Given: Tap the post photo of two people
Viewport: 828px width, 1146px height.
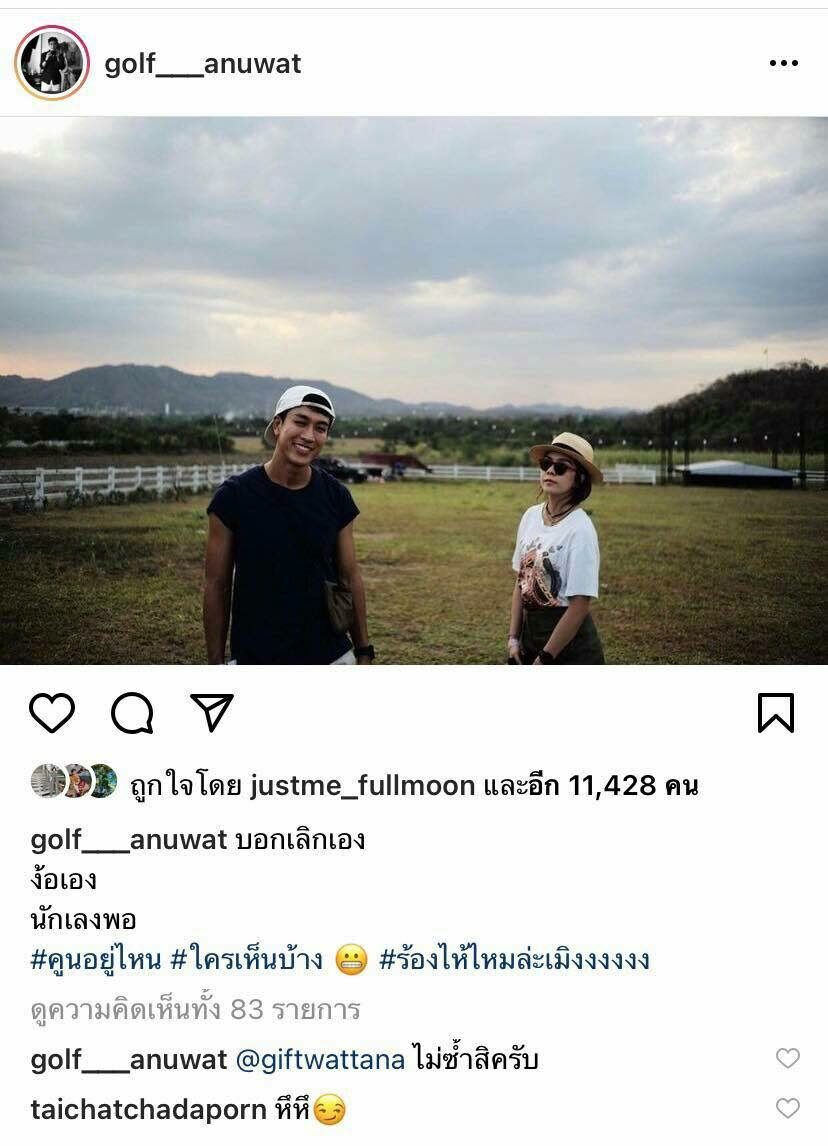Looking at the screenshot, I should pos(414,390).
